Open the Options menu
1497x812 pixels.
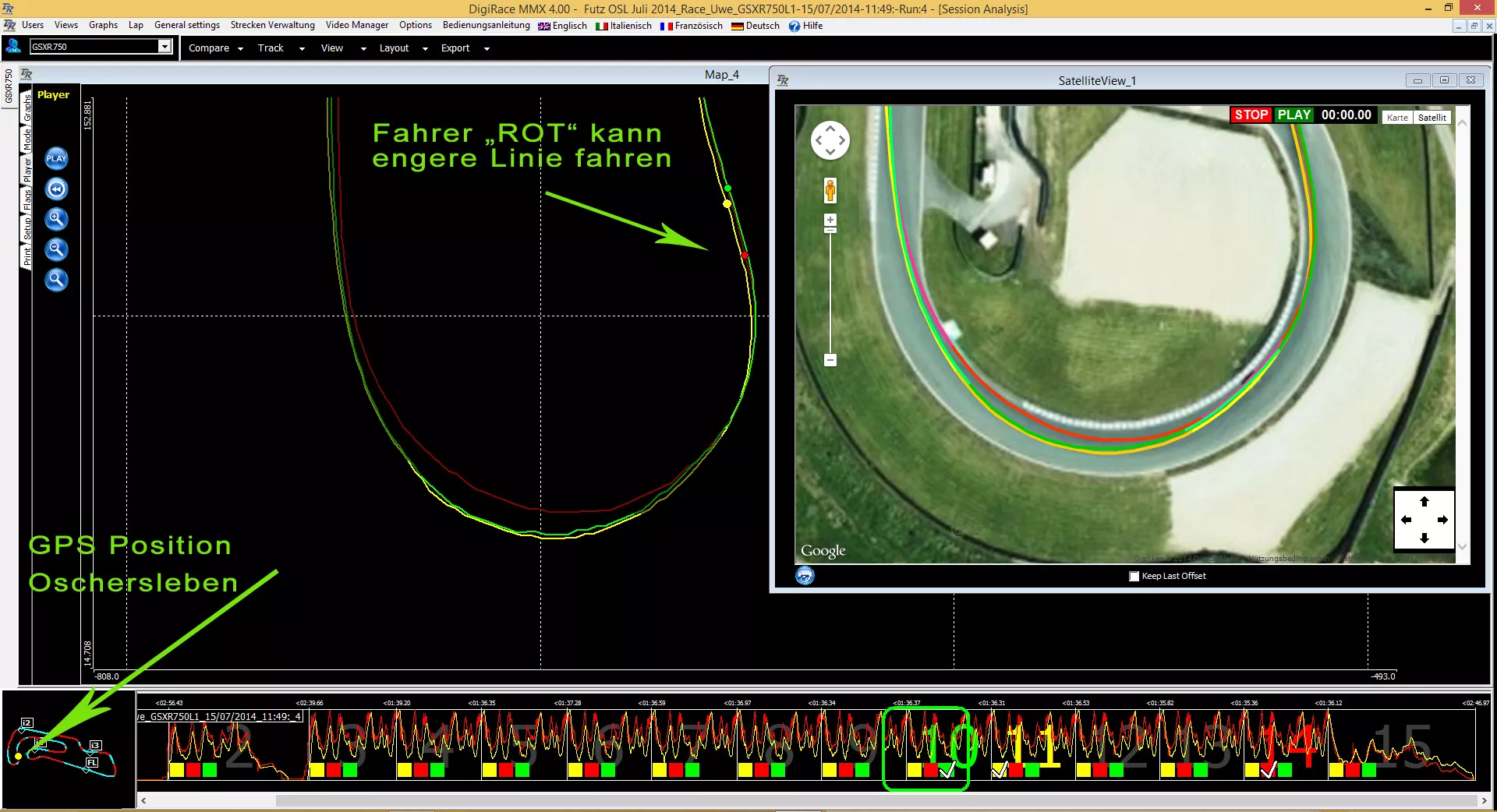[416, 25]
